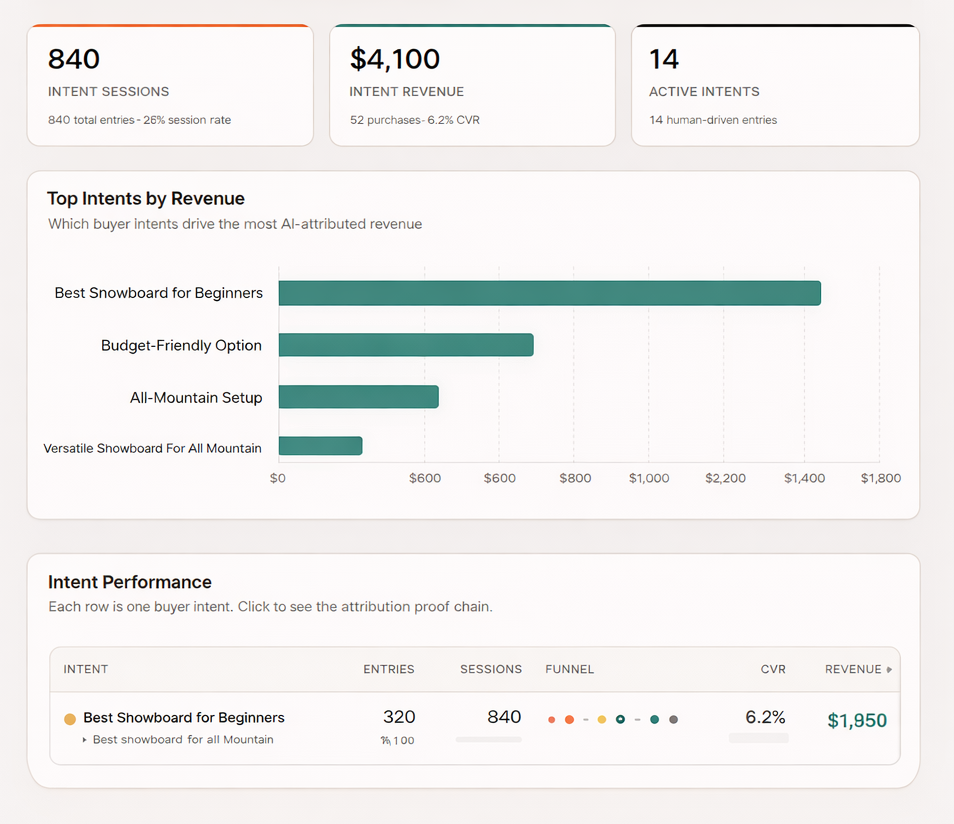954x824 pixels.
Task: Click the orange status dot beside Best Showboard for Beginners
Action: pos(69,718)
